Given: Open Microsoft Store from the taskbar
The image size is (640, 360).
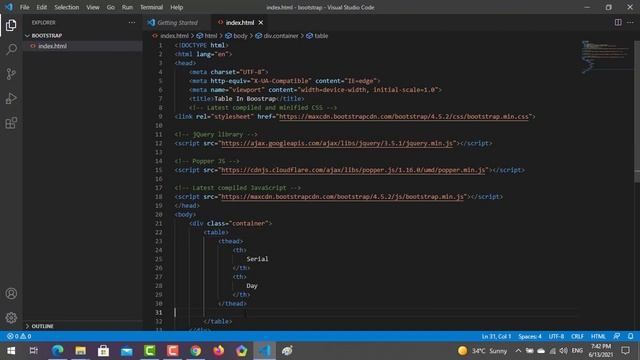Looking at the screenshot, I should pyautogui.click(x=103, y=351).
